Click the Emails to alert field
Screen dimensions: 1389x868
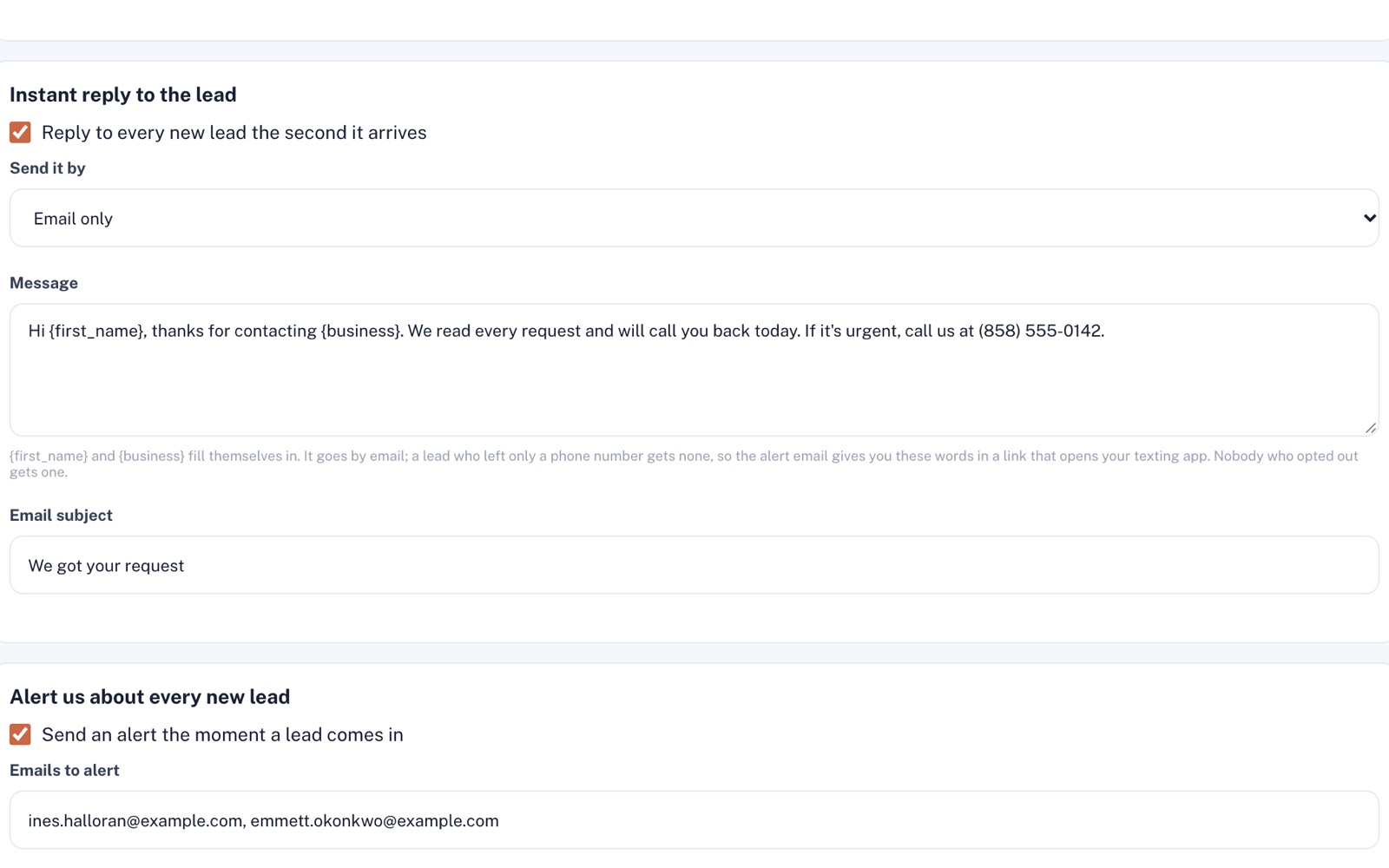(694, 820)
